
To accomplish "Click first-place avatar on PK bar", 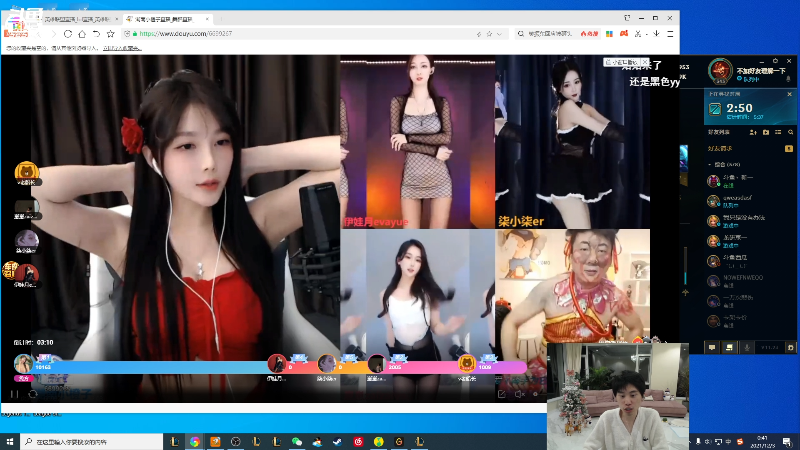I will tap(23, 363).
